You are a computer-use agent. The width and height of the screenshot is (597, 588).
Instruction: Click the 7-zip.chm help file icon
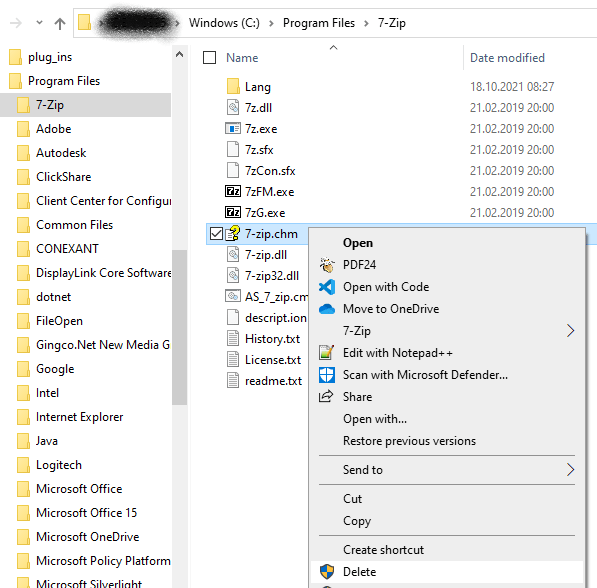233,233
